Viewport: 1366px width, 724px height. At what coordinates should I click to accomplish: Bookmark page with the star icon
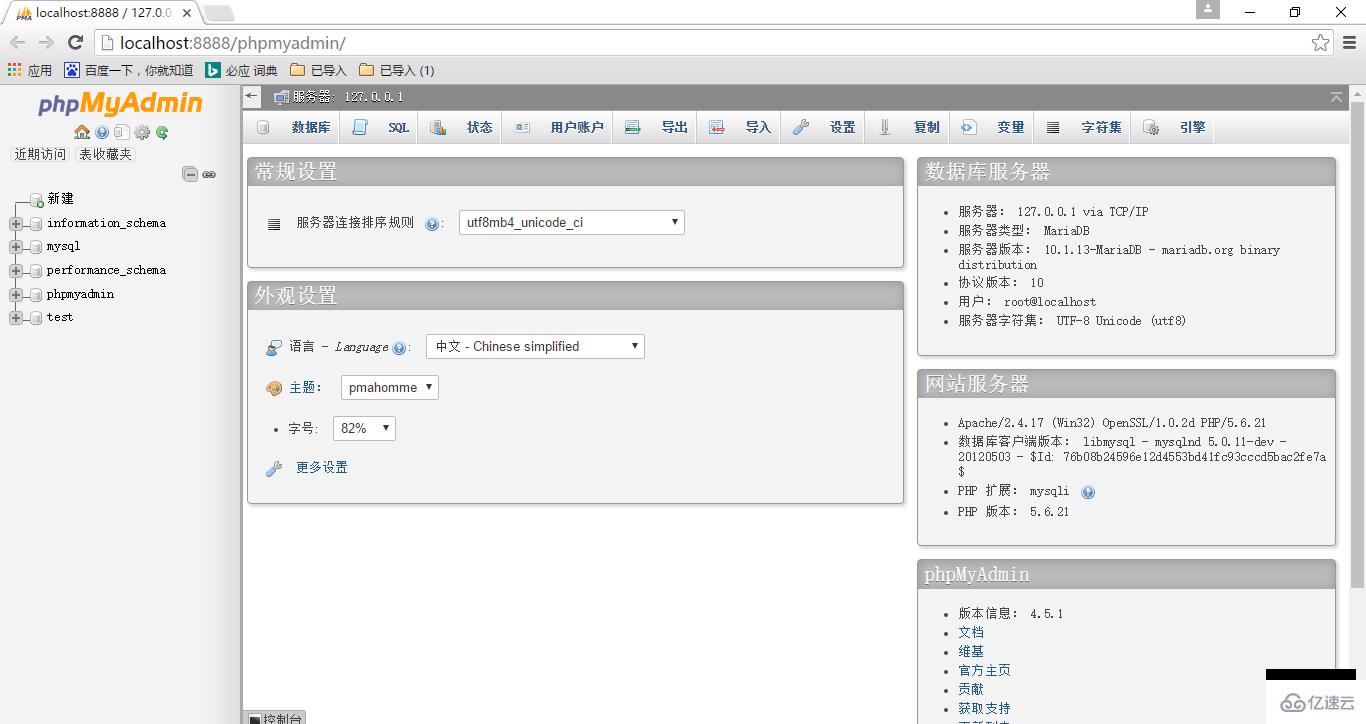point(1321,43)
